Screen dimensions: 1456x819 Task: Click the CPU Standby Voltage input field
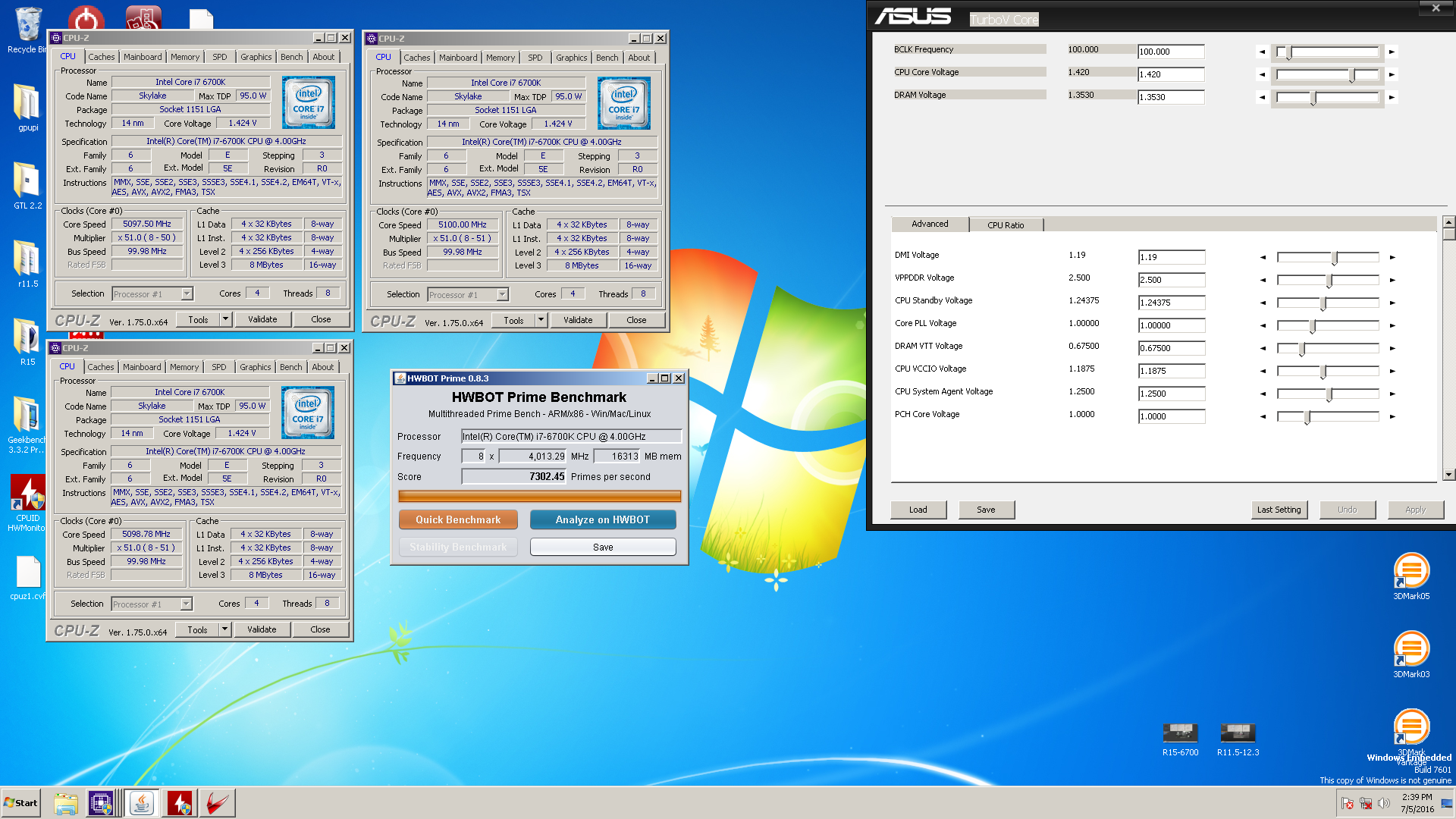point(1172,303)
